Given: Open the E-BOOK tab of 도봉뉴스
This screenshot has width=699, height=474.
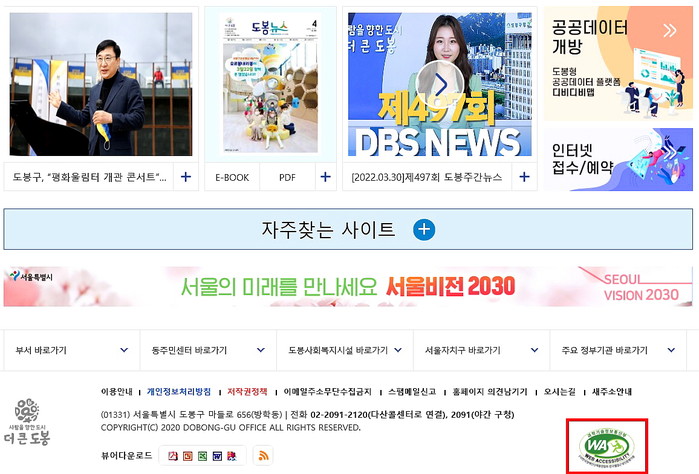Looking at the screenshot, I should [x=232, y=177].
